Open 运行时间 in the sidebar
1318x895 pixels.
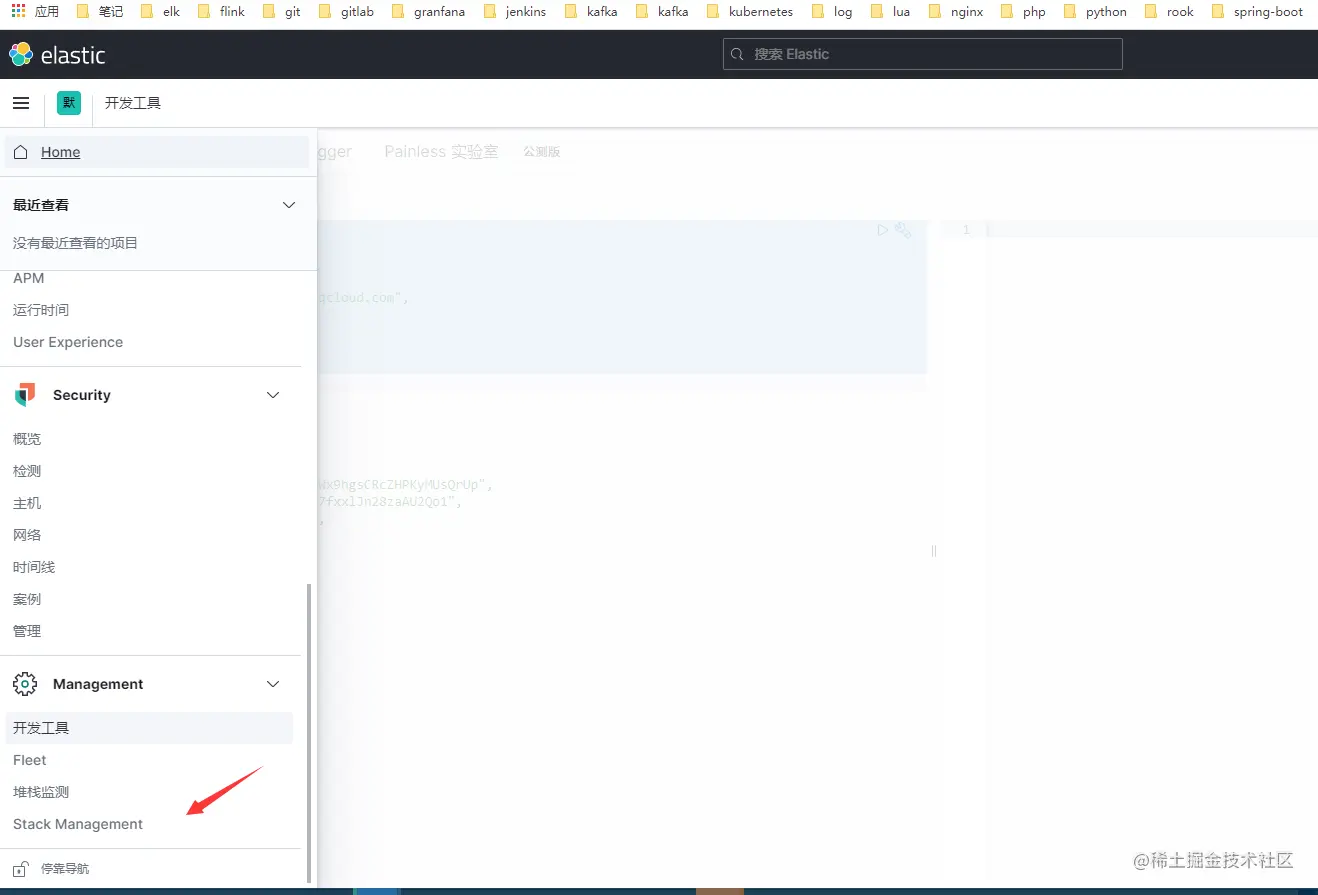[41, 310]
